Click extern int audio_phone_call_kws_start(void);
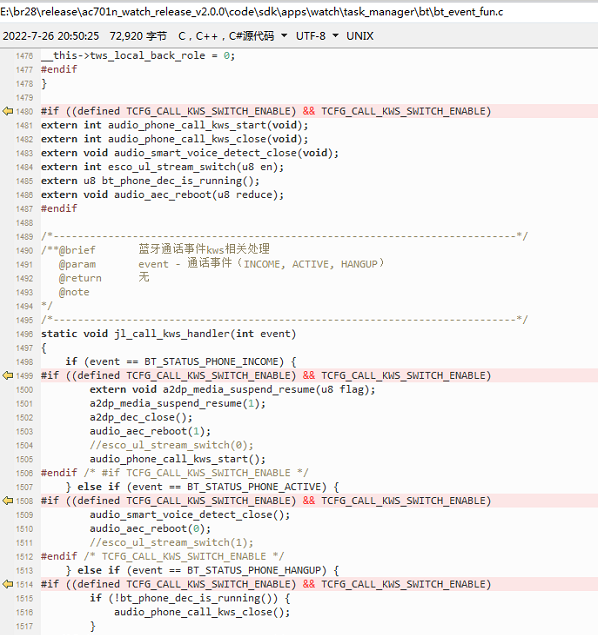The width and height of the screenshot is (598, 635). click(175, 125)
